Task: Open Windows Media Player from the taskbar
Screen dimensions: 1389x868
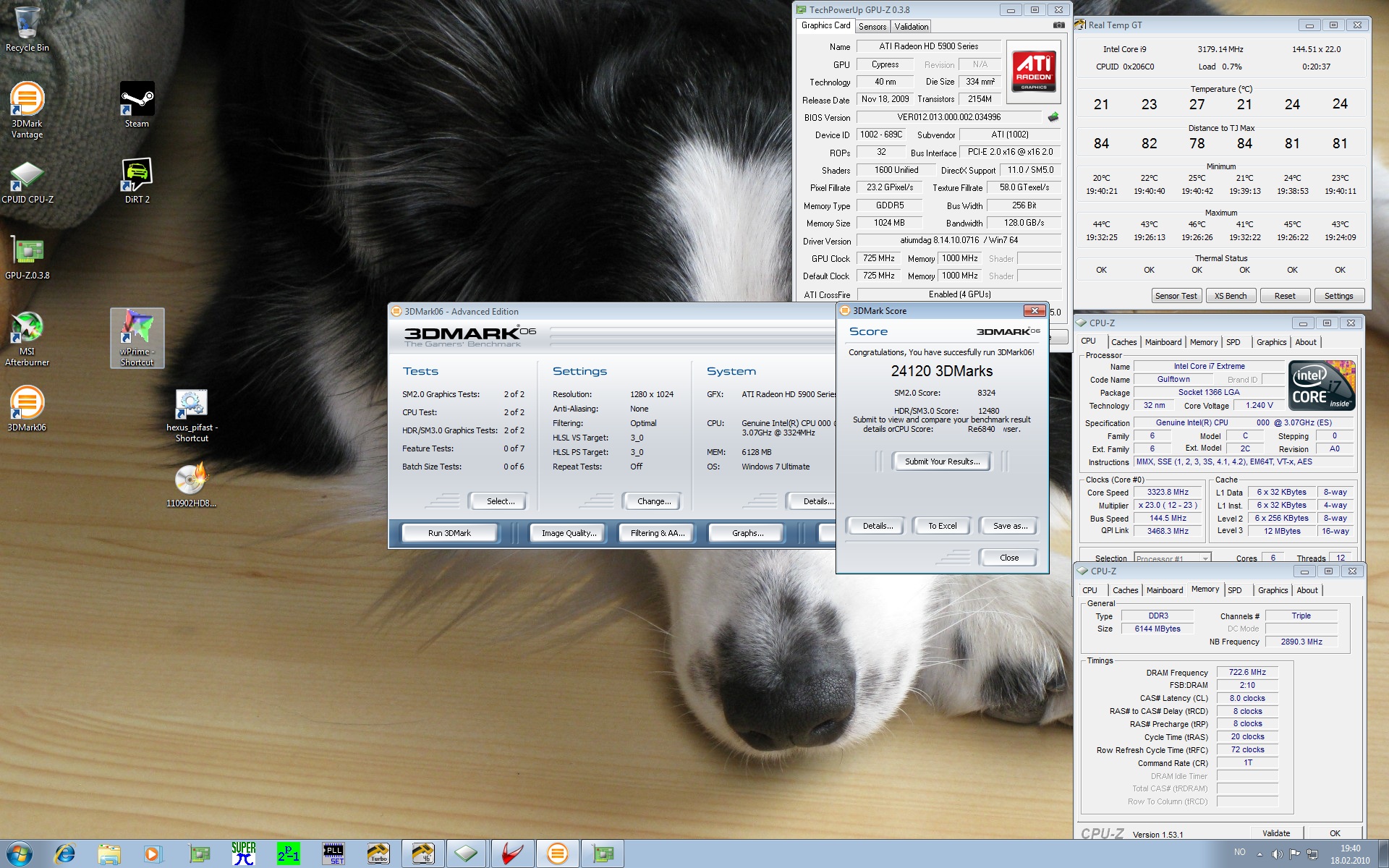Action: pos(153,854)
